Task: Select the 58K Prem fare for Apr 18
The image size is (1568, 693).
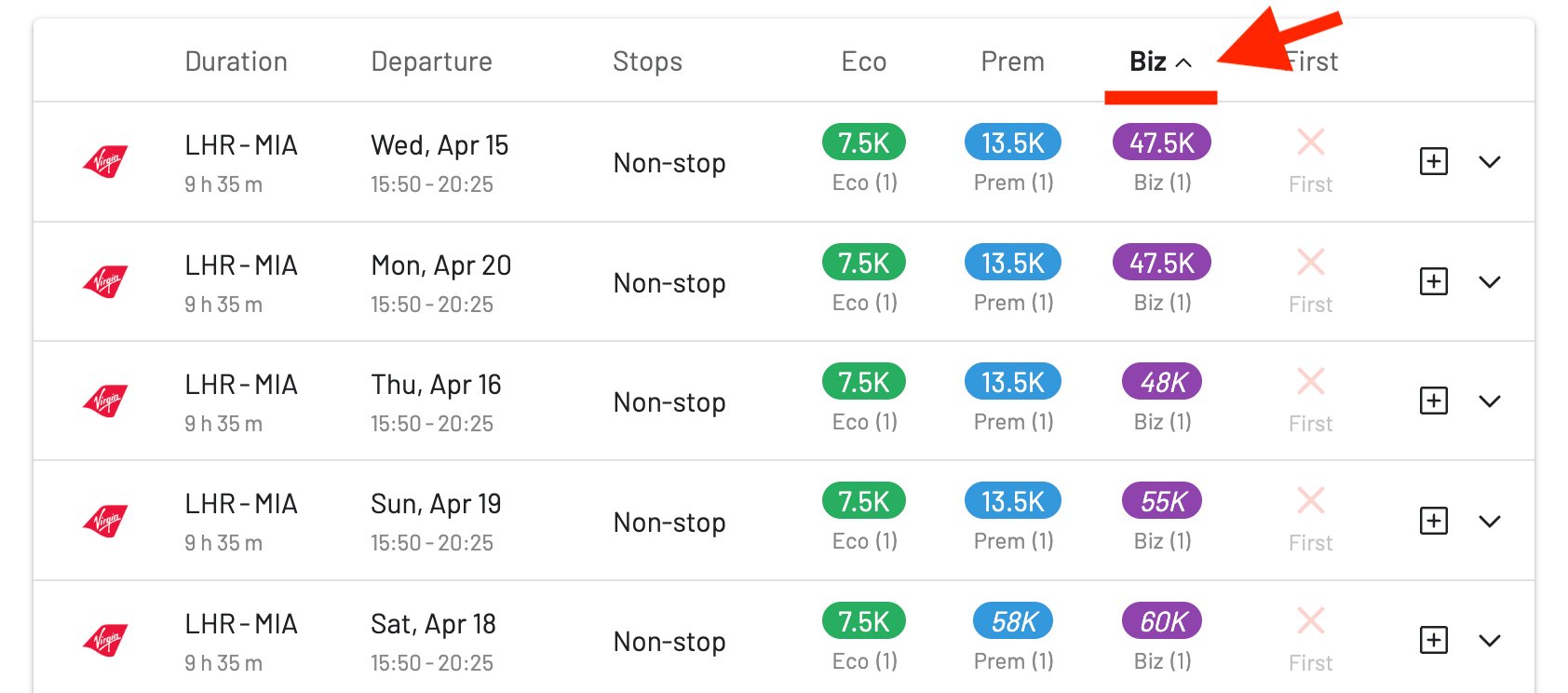Action: (1012, 620)
